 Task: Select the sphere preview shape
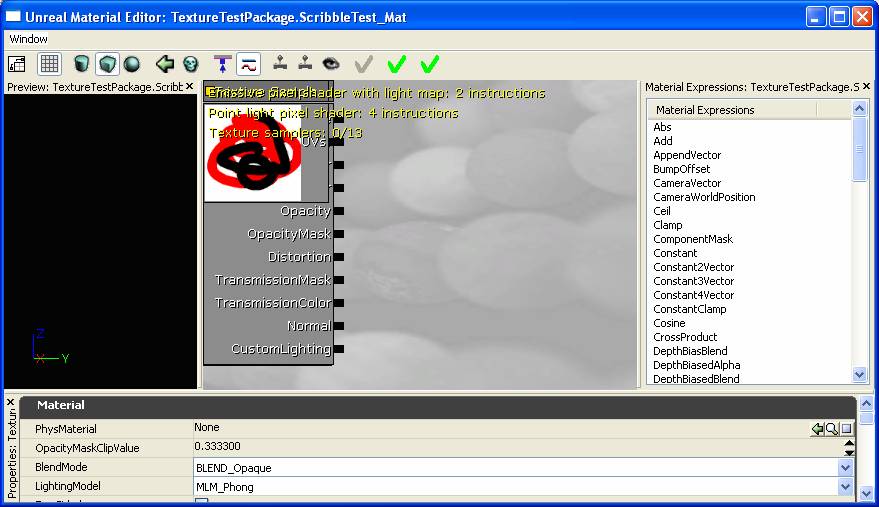(x=131, y=64)
